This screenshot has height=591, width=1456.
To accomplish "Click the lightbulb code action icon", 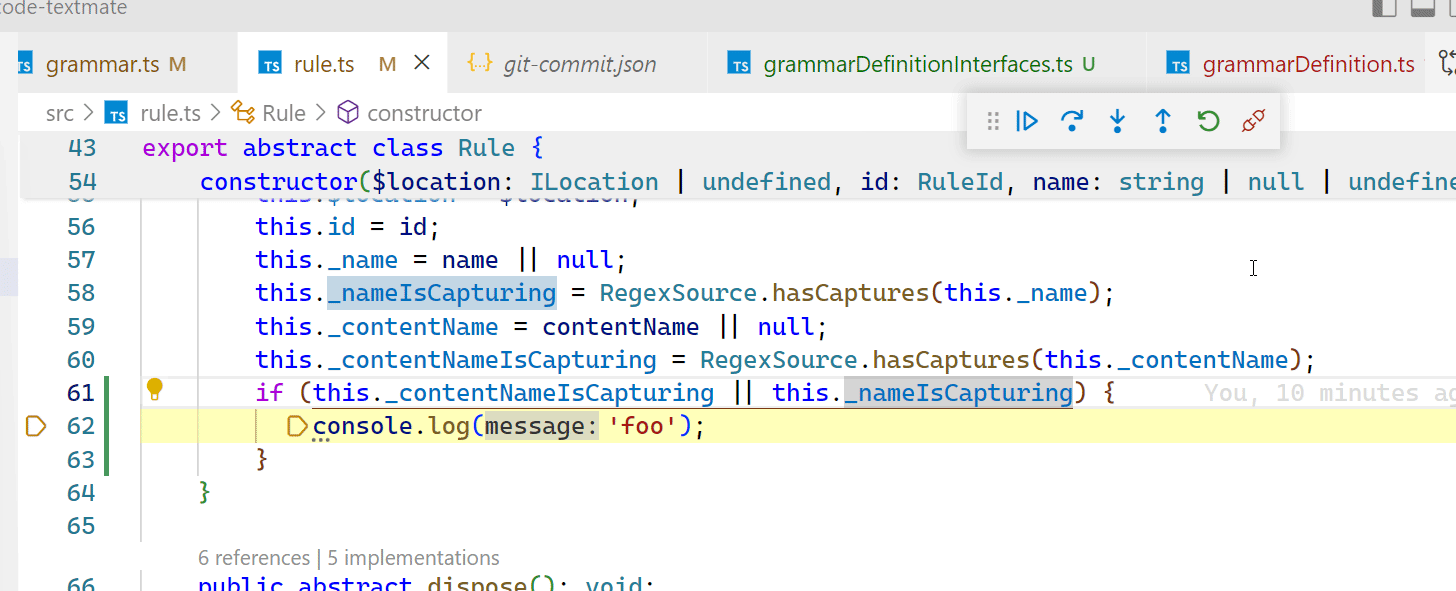I will 155,388.
